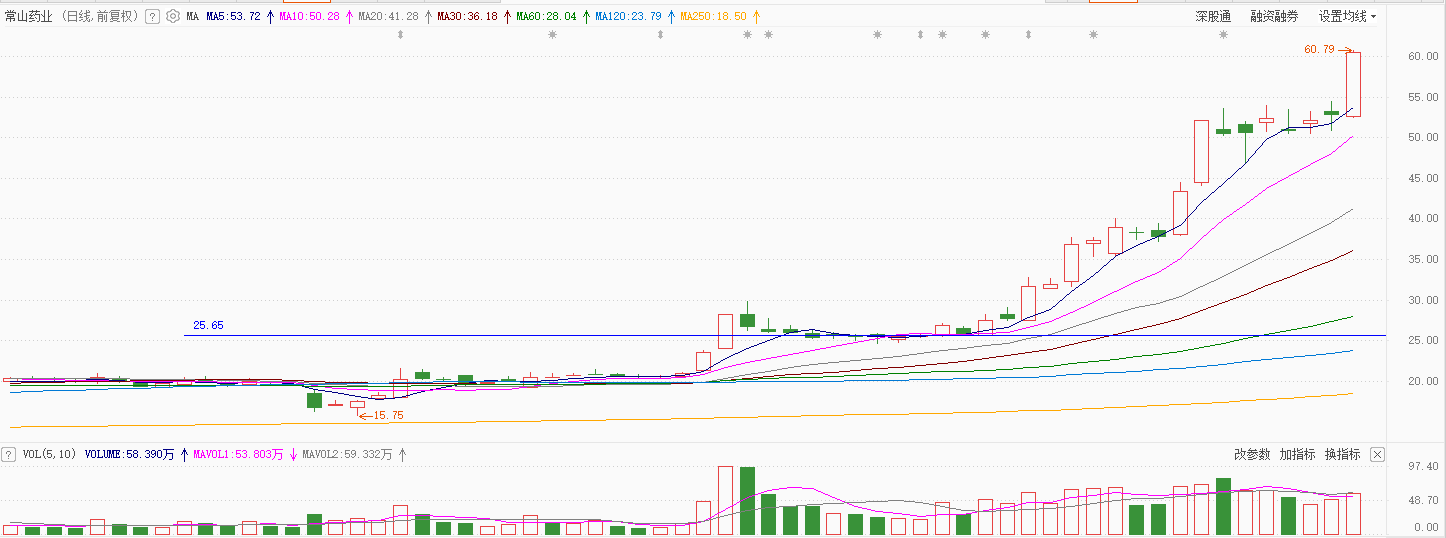1446x538 pixels.
Task: Click the latest tall red candlestick
Action: point(1353,84)
